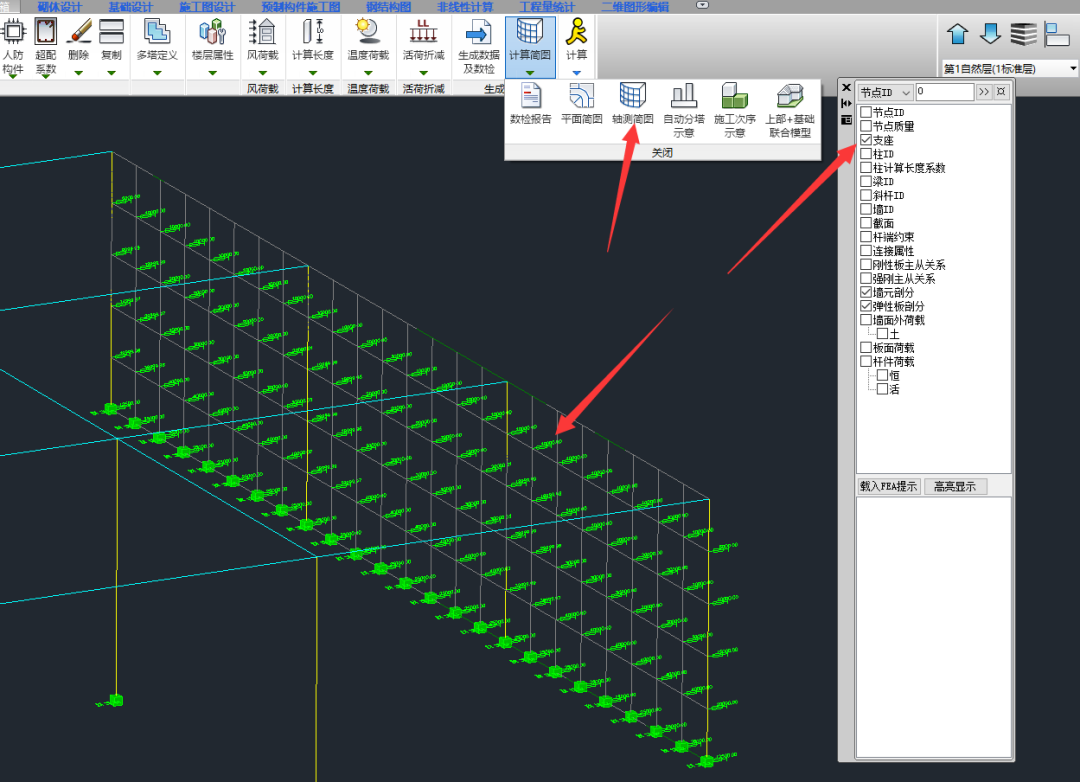Toggle the 弹性板剖分 checkbox
Image resolution: width=1080 pixels, height=782 pixels.
point(866,306)
